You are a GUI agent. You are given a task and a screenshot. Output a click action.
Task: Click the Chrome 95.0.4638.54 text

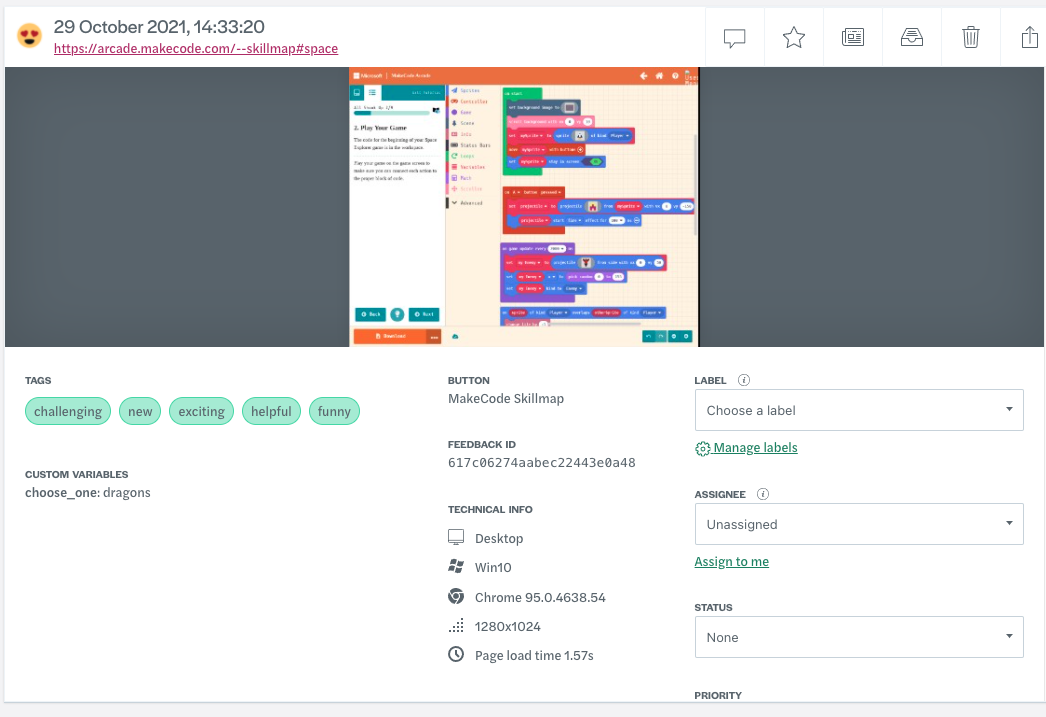point(540,598)
